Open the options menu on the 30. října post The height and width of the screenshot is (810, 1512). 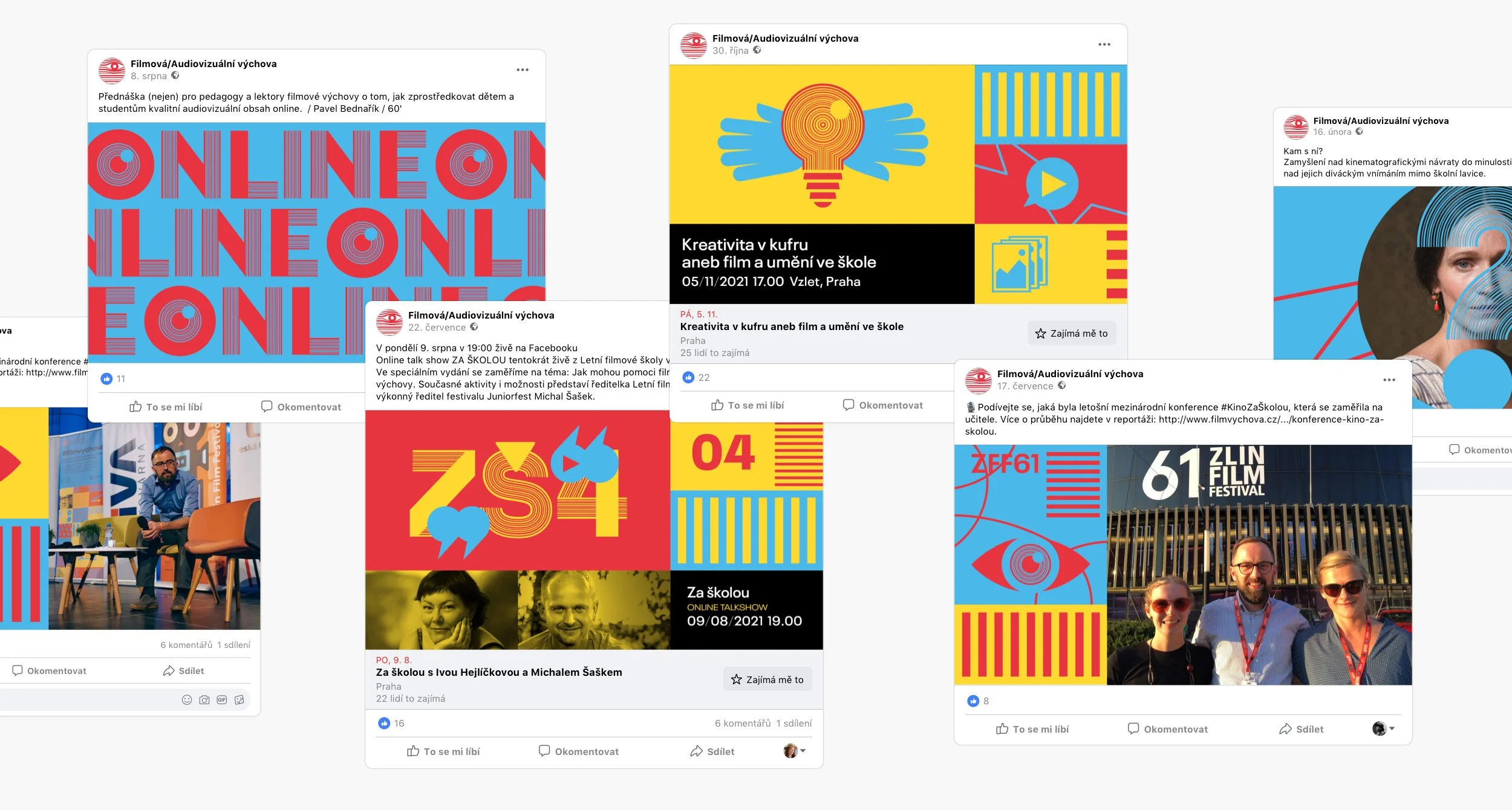pyautogui.click(x=1104, y=45)
